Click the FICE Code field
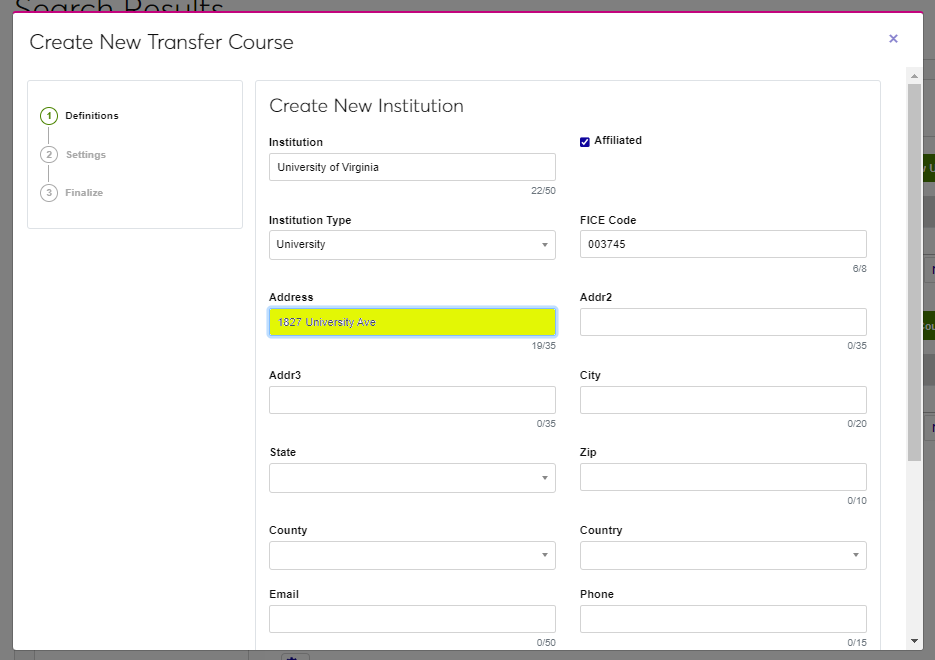935x660 pixels. point(723,244)
